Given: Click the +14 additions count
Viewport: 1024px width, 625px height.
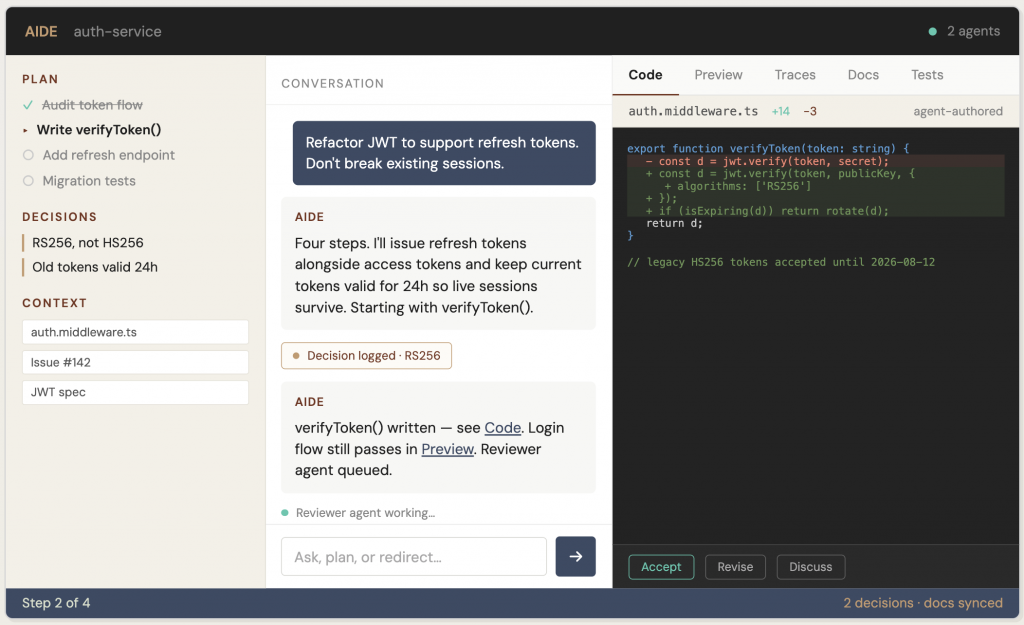Looking at the screenshot, I should (780, 112).
